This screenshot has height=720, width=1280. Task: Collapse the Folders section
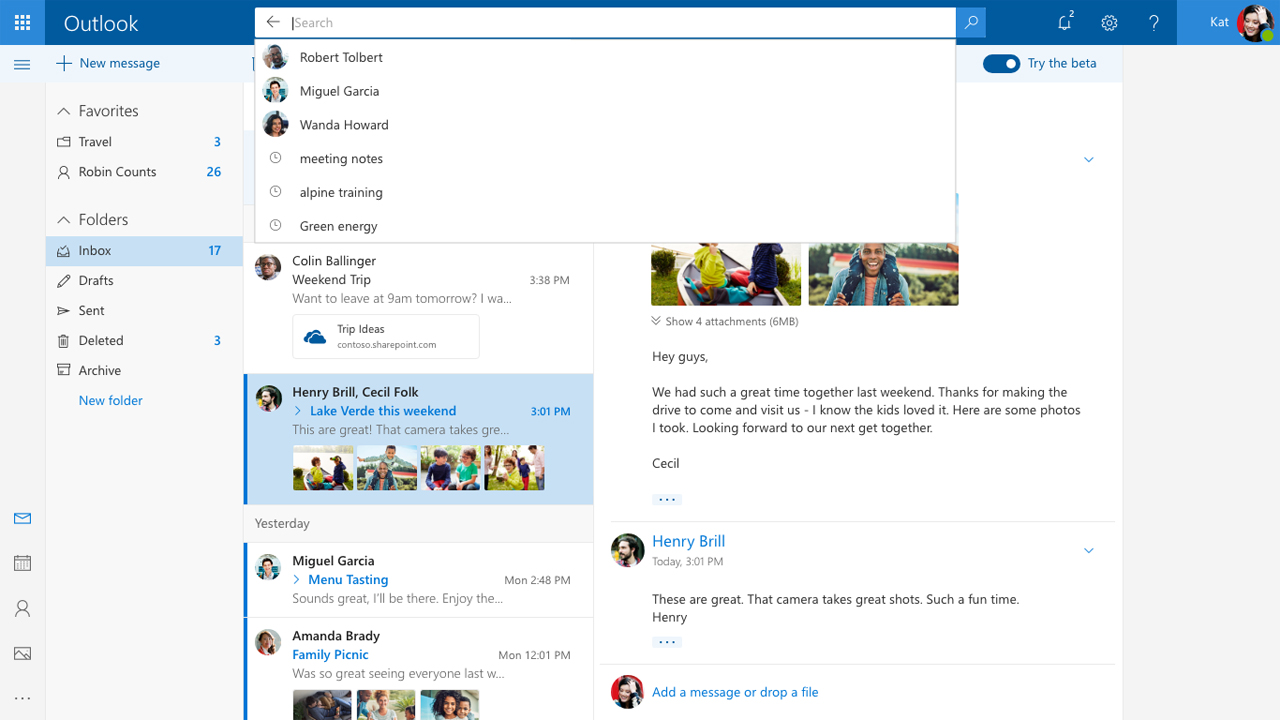click(62, 219)
